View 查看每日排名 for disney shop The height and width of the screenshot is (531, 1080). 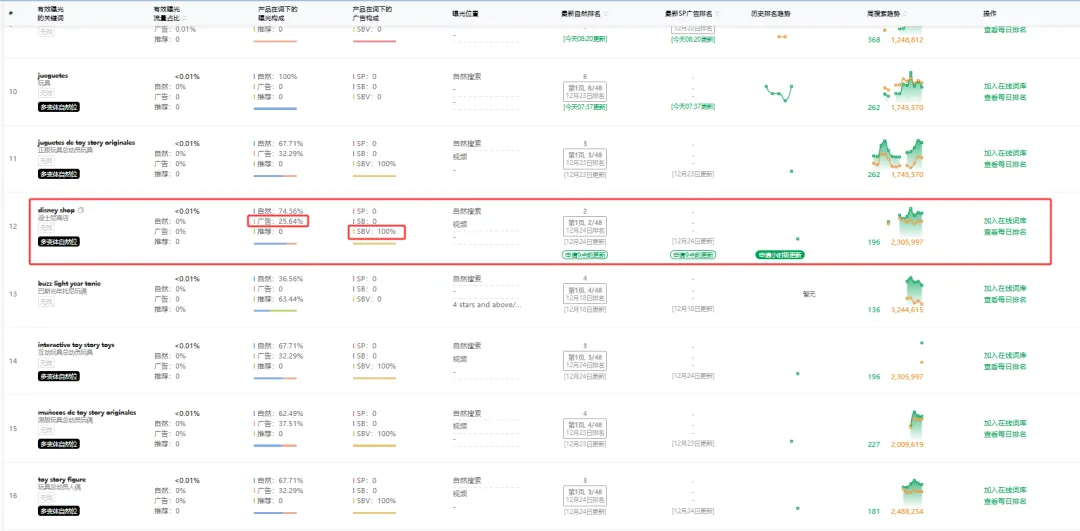click(x=1005, y=232)
